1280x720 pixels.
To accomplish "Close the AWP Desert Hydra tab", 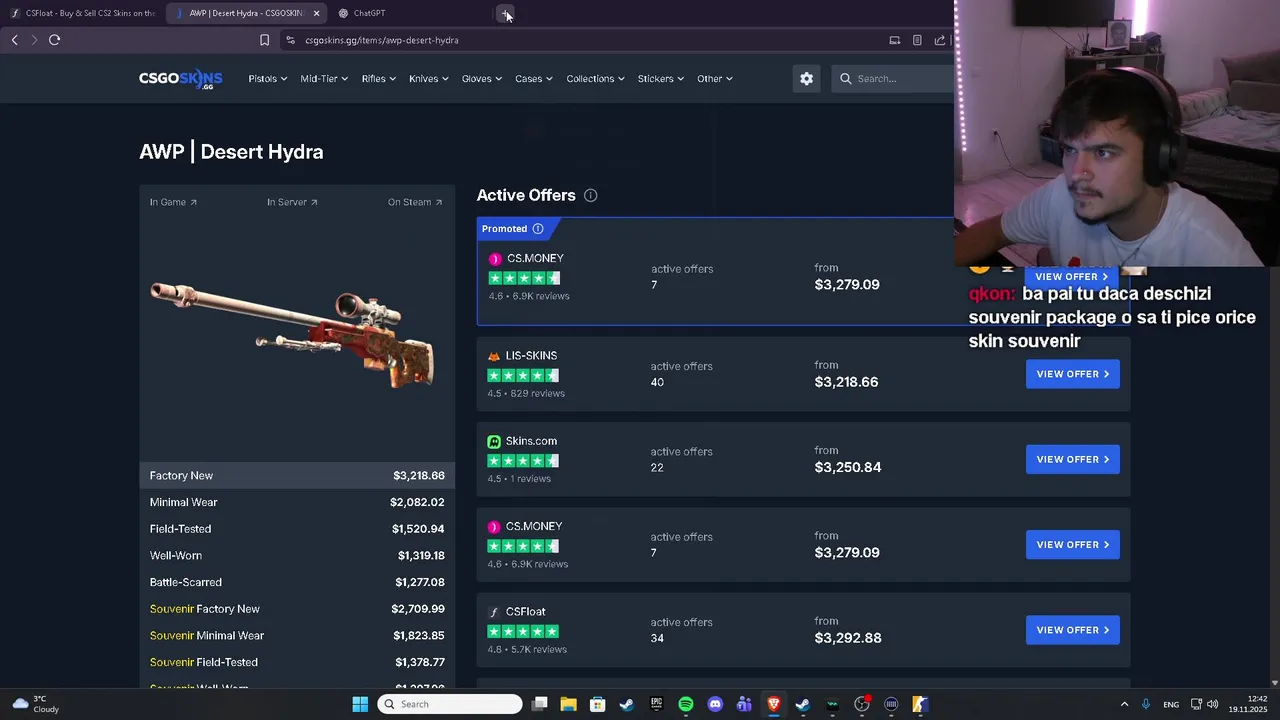I will click(316, 13).
